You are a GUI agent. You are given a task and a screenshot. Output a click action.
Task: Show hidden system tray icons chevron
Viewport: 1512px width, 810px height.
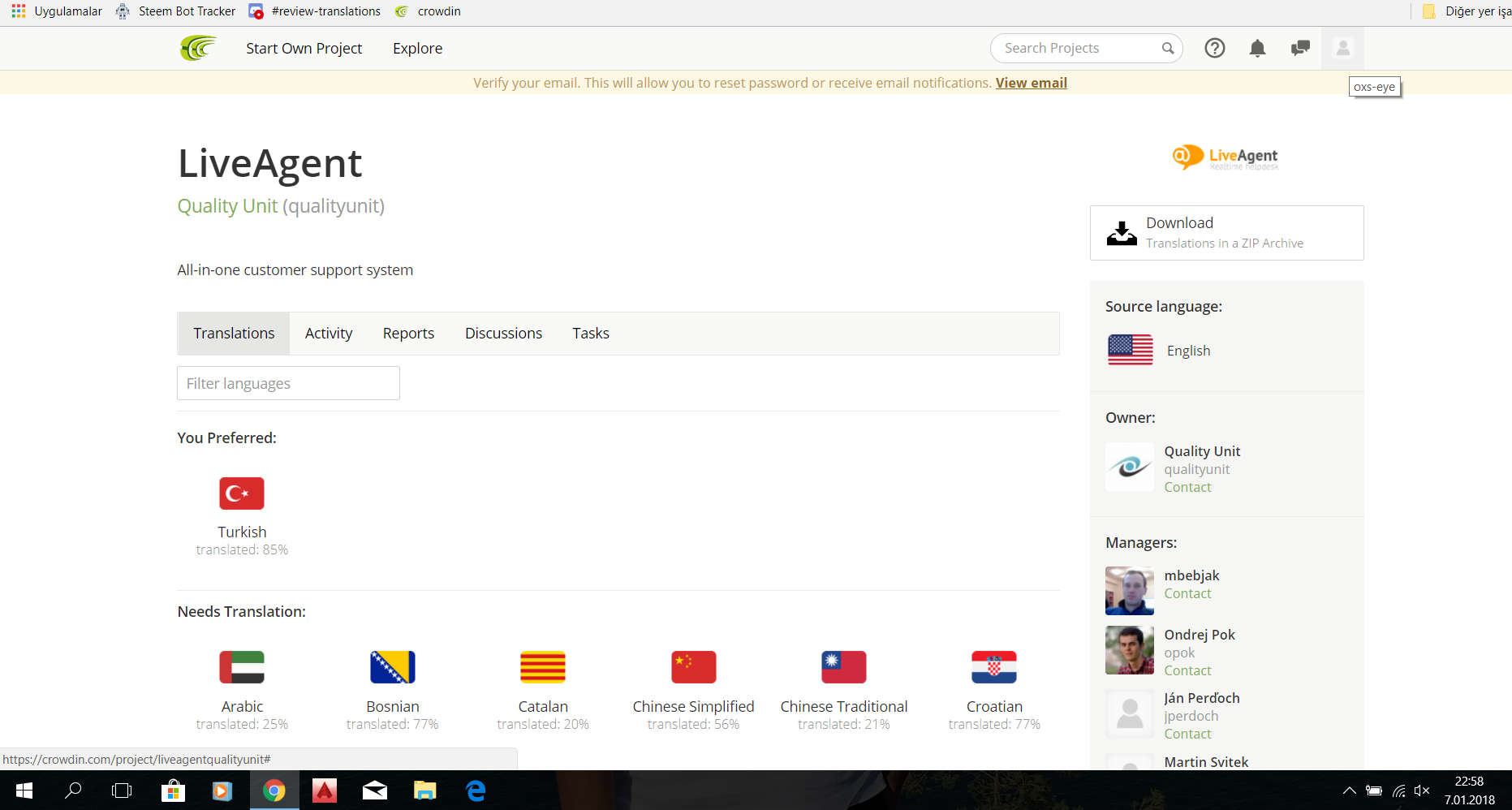(1349, 791)
